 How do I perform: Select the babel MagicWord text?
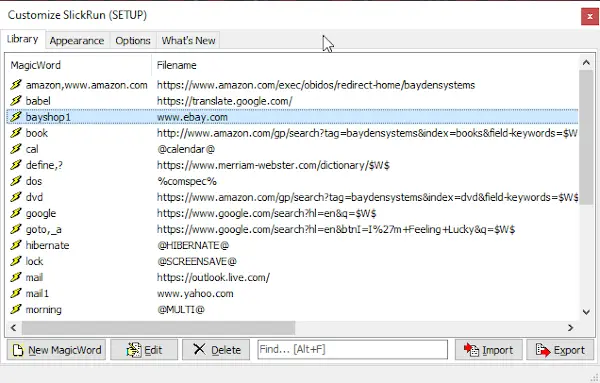[38, 101]
